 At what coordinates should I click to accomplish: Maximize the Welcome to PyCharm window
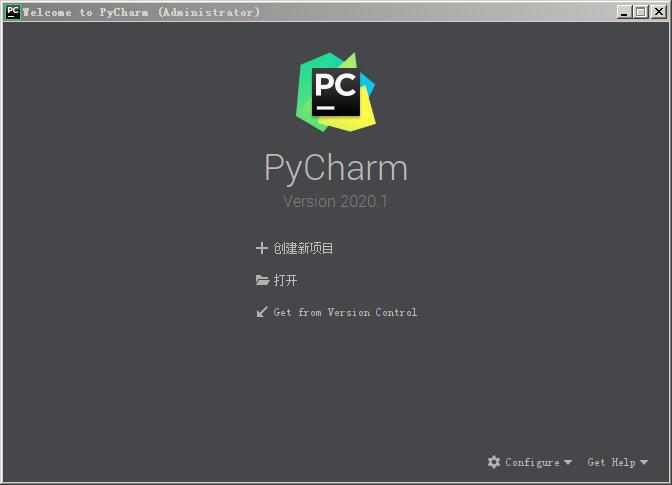(641, 12)
